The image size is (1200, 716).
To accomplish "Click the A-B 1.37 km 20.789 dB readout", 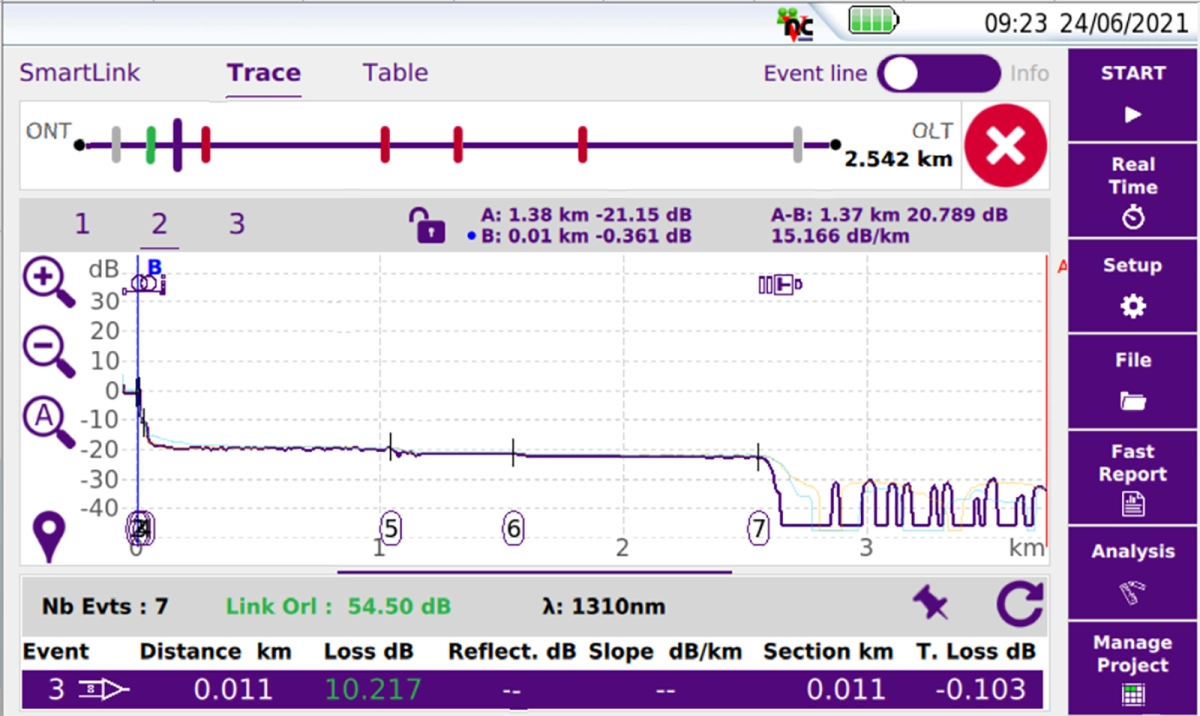I will [889, 215].
